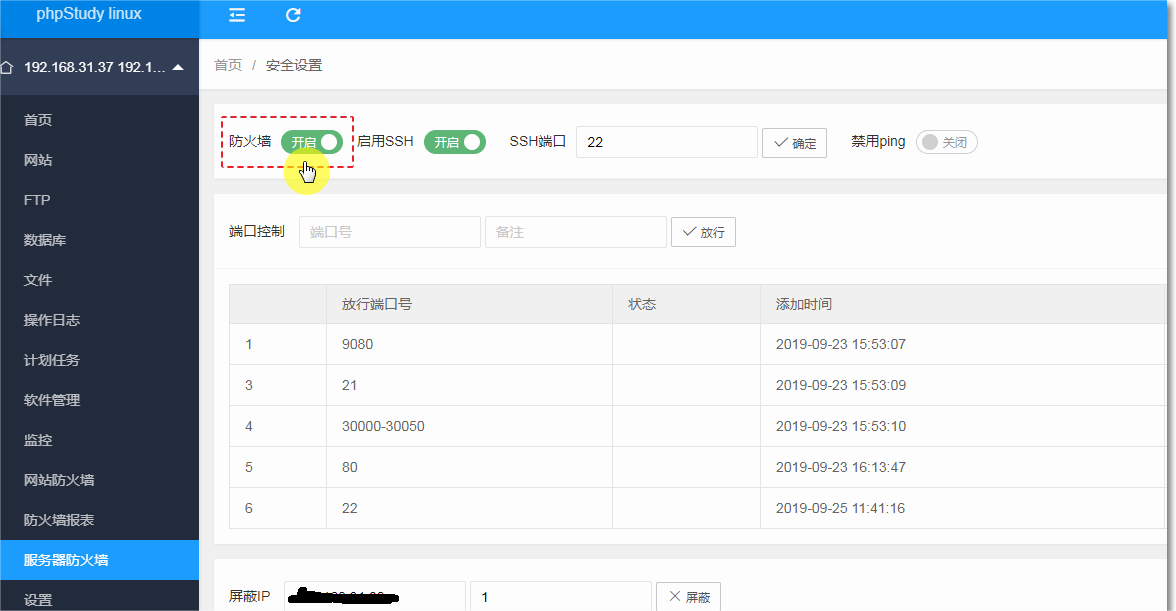Collapse the sidebar using the top toolbar icon
1176x611 pixels.
pyautogui.click(x=236, y=15)
